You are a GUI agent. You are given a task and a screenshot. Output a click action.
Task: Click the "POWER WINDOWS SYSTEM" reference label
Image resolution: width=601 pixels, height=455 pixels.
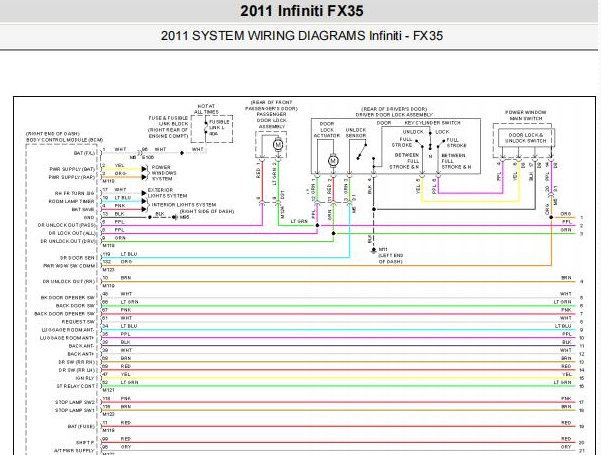click(x=164, y=173)
